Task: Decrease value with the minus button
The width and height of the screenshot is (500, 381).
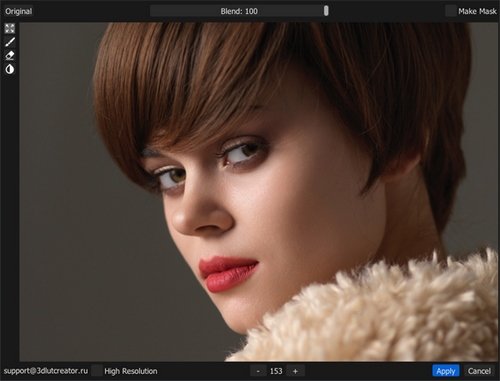Action: point(258,371)
